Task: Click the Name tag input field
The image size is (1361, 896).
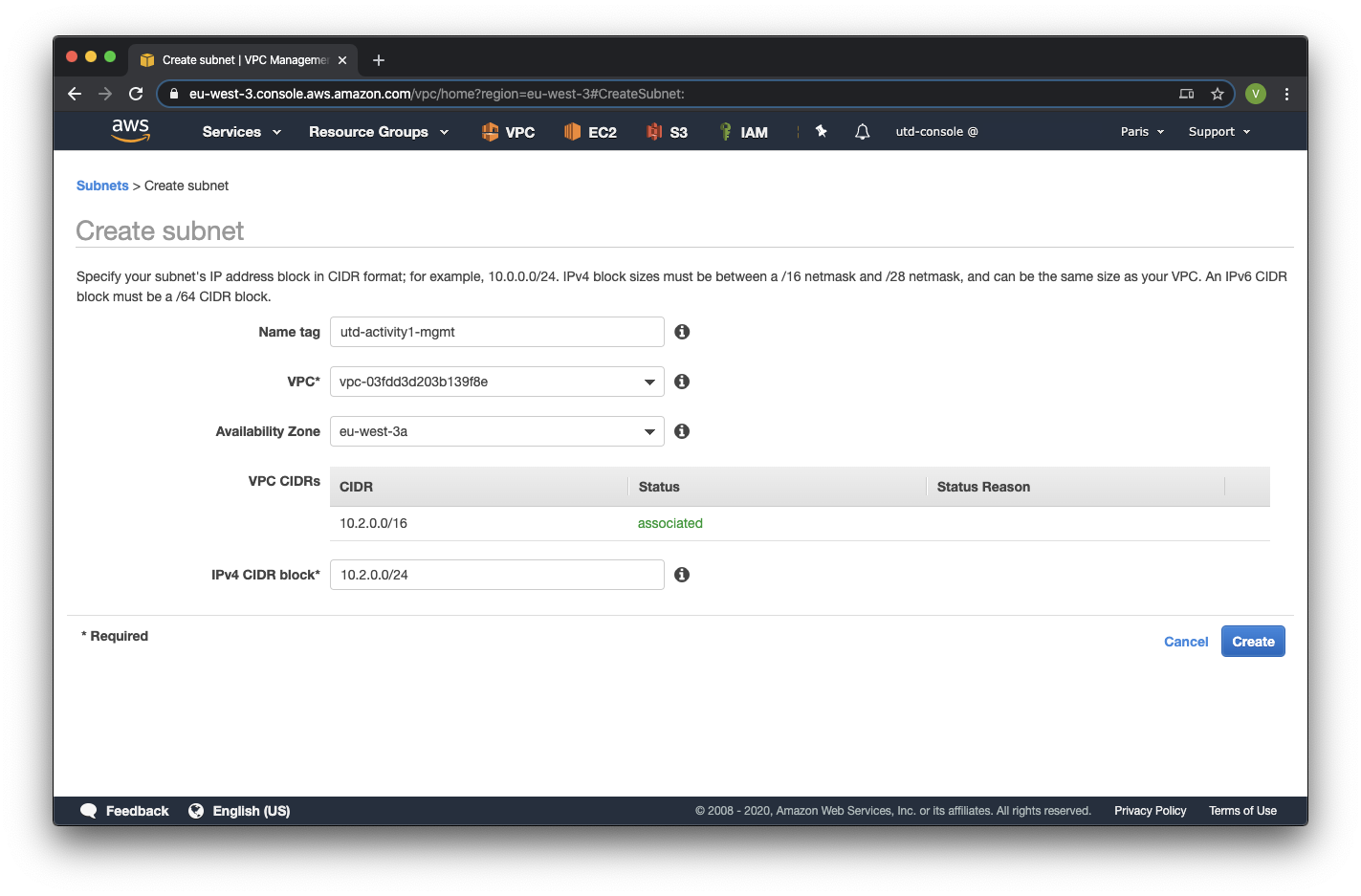Action: point(497,332)
